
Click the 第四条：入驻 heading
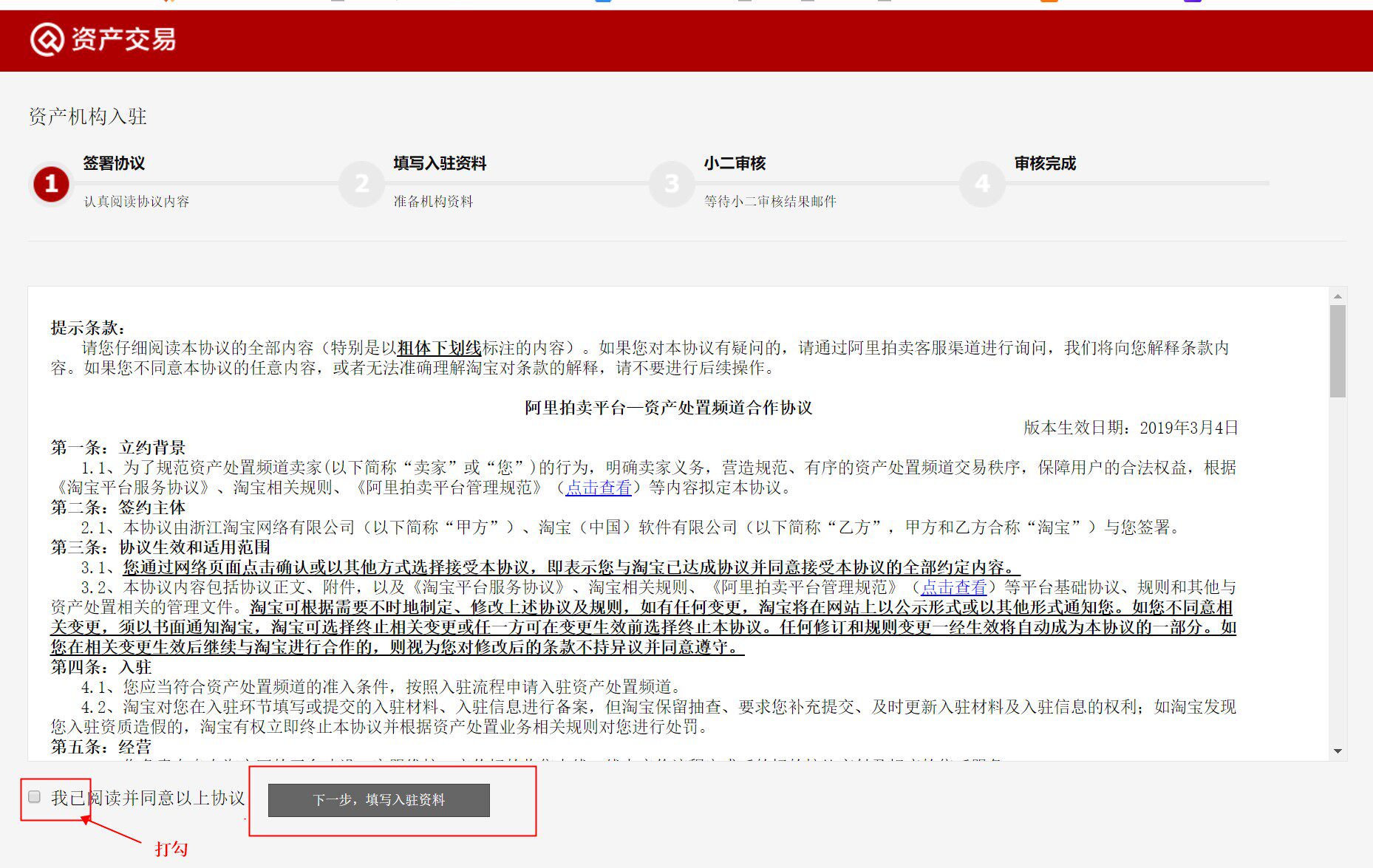[101, 667]
